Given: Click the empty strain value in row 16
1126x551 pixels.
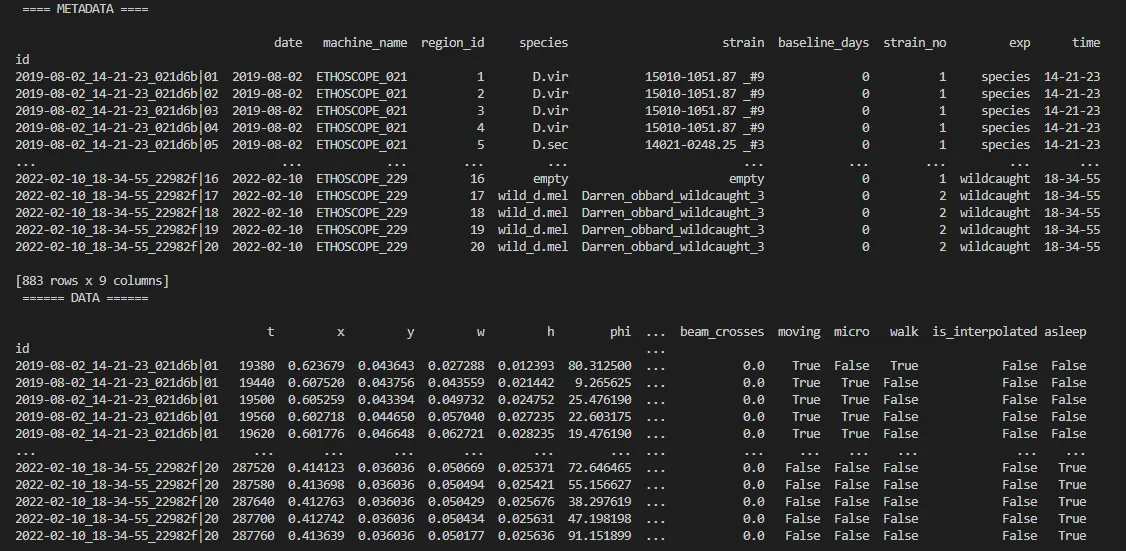Looking at the screenshot, I should (x=747, y=178).
